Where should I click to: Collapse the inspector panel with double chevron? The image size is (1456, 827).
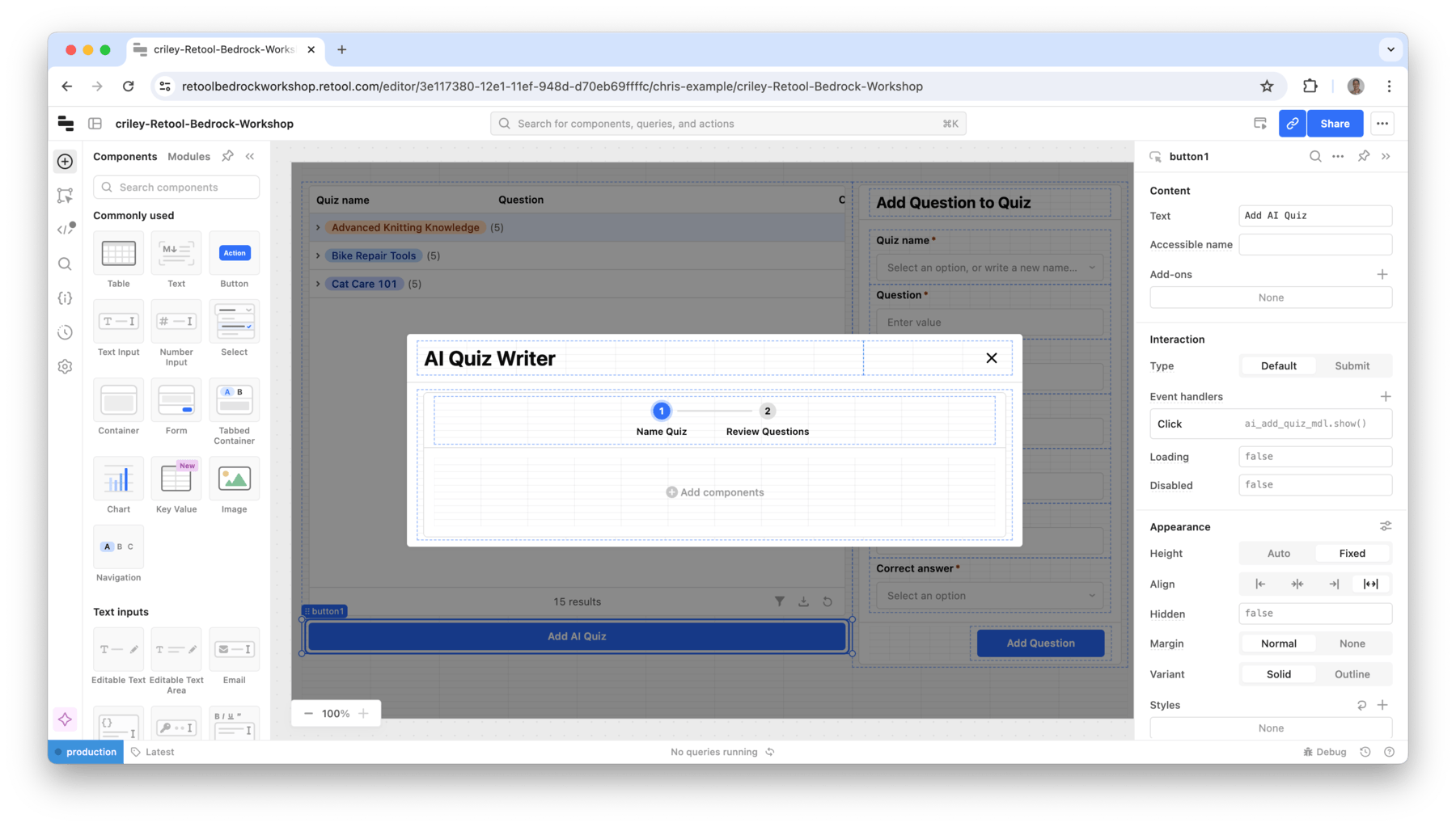tap(1386, 156)
